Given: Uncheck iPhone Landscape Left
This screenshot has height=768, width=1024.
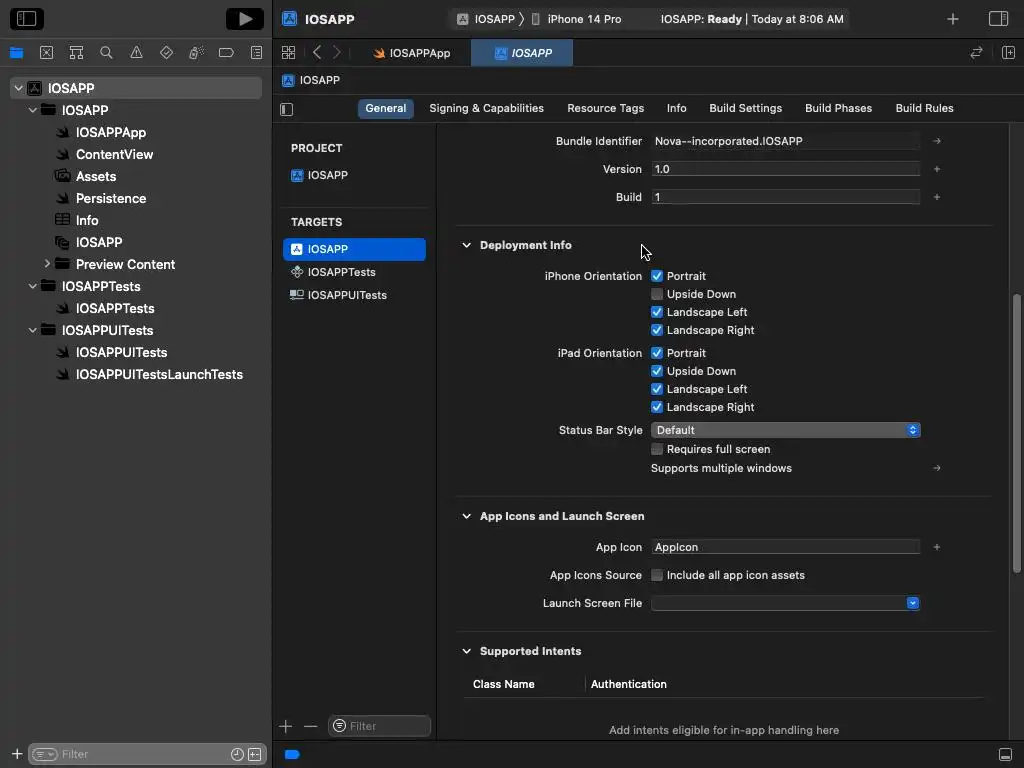Looking at the screenshot, I should click(657, 312).
